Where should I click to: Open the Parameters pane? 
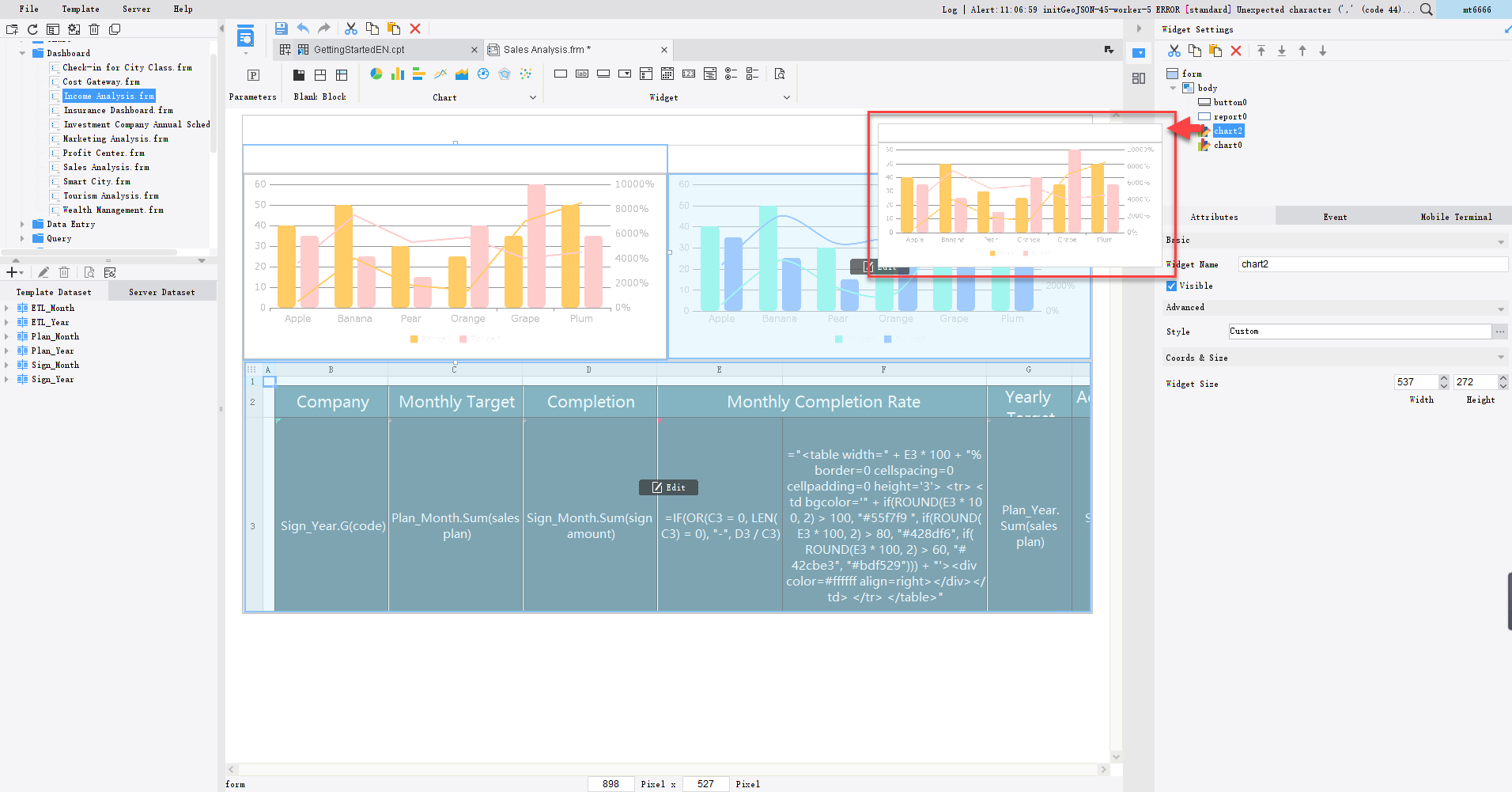coord(252,83)
